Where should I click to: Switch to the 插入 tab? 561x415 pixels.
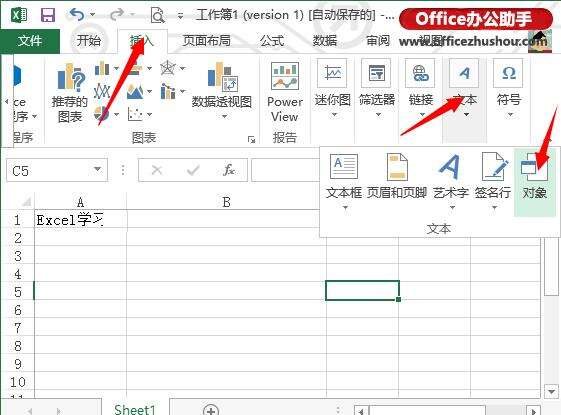pyautogui.click(x=142, y=40)
